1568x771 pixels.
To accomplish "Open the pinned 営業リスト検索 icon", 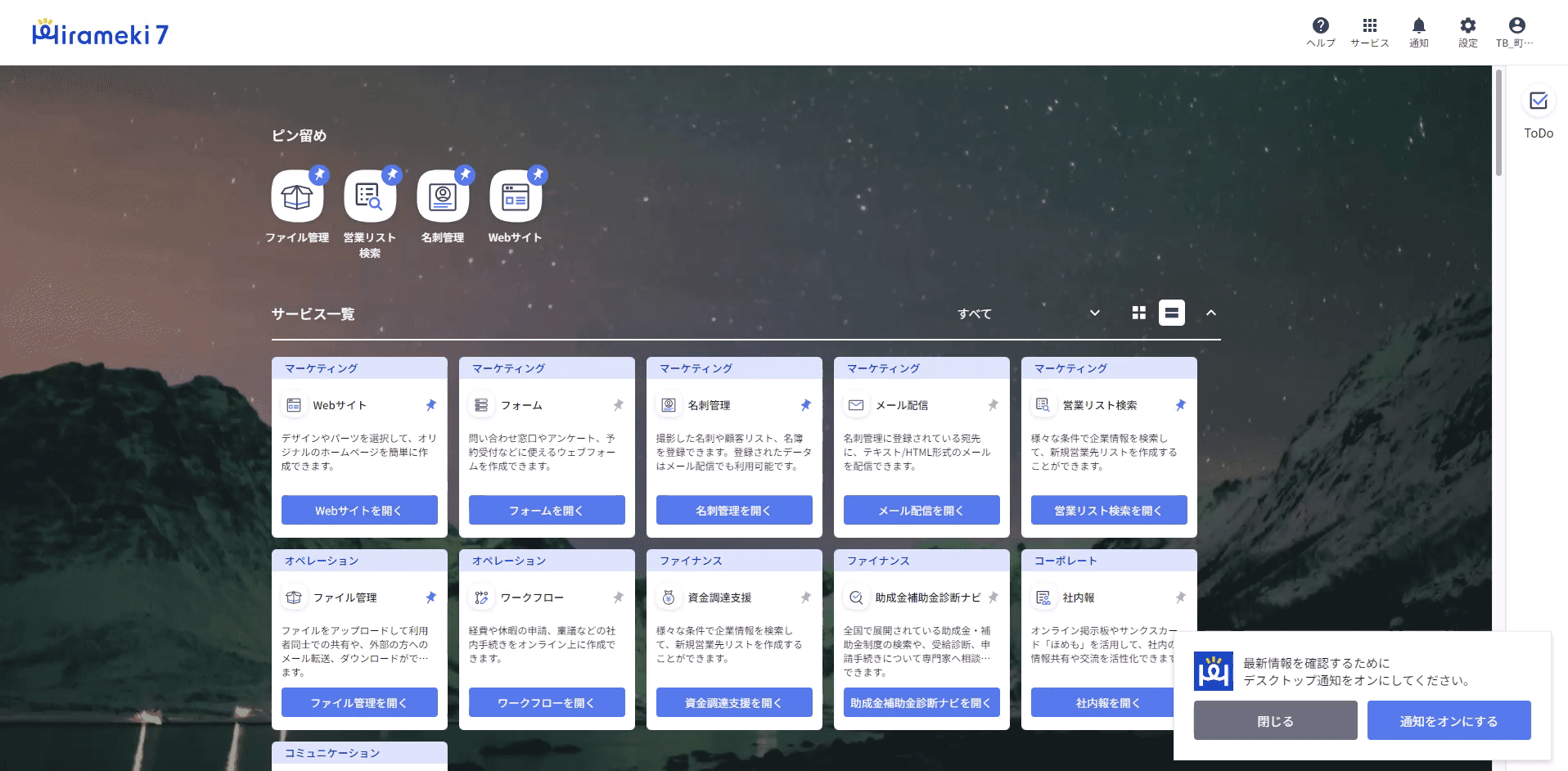I will pos(370,197).
